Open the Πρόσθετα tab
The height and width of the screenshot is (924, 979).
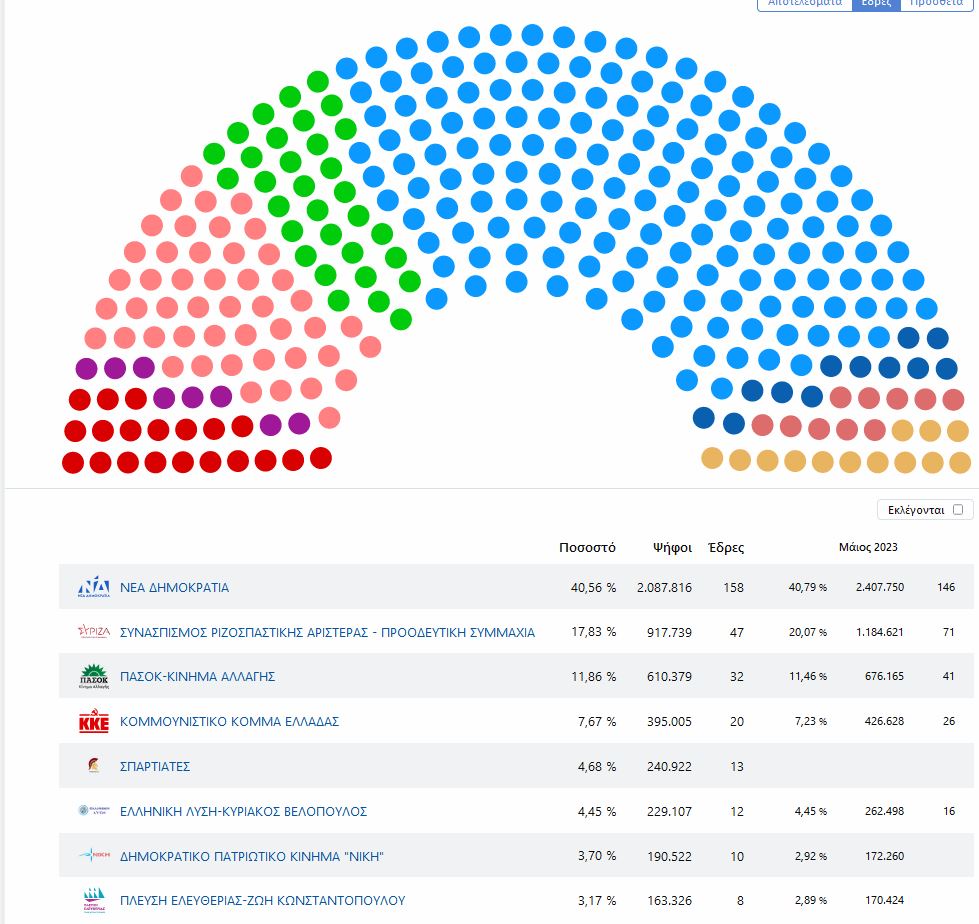(x=936, y=3)
